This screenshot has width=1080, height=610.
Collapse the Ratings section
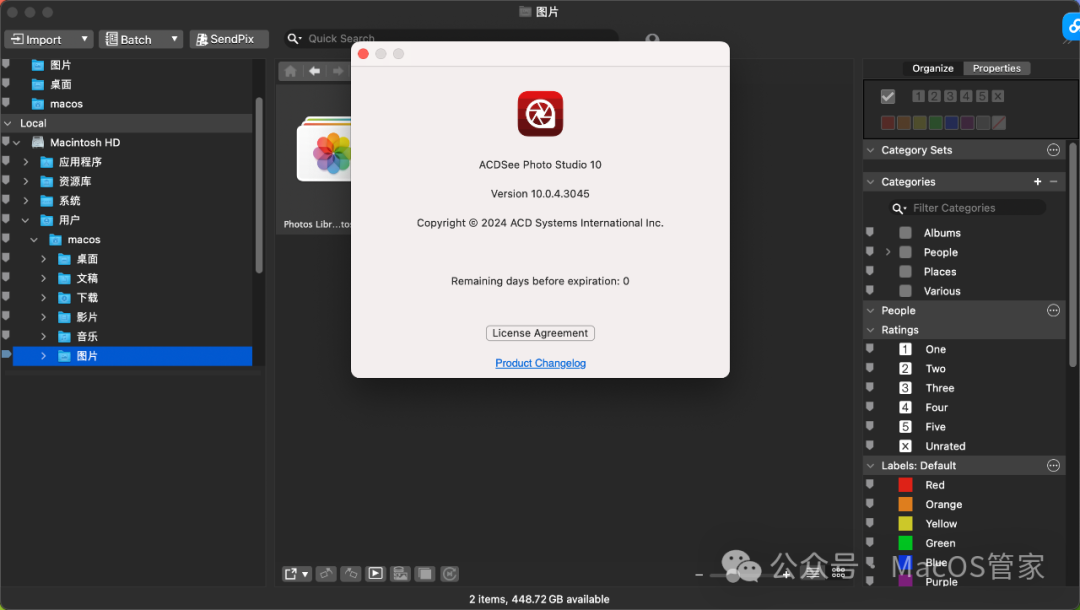point(871,330)
